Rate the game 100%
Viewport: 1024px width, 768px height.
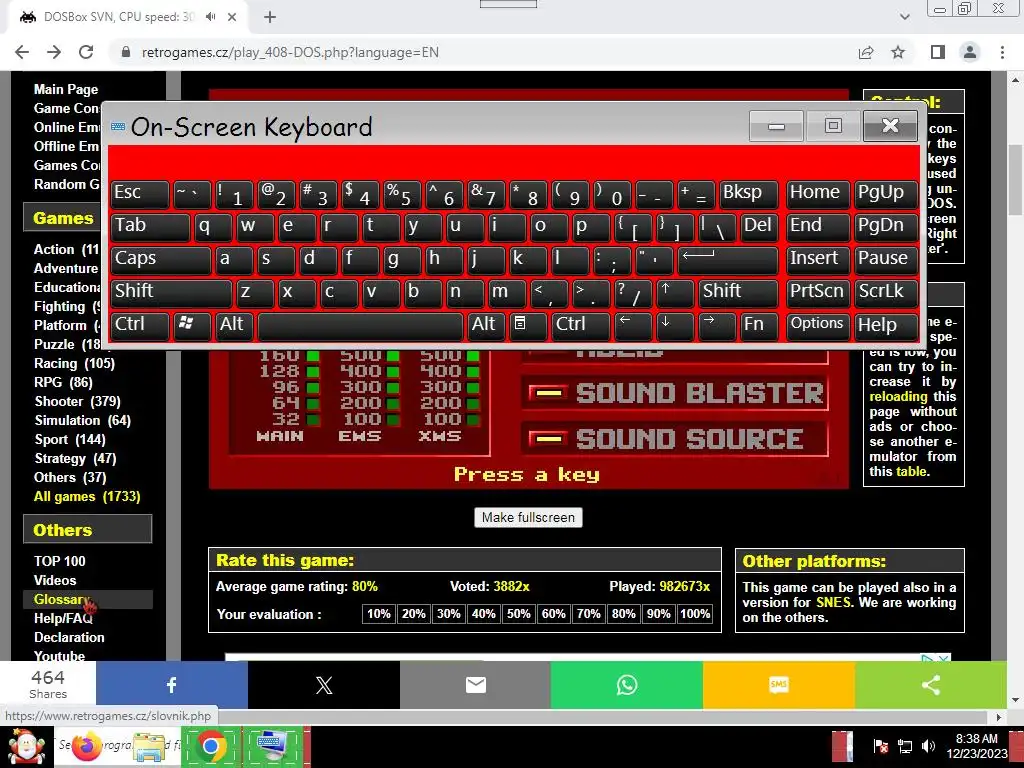[x=695, y=614]
